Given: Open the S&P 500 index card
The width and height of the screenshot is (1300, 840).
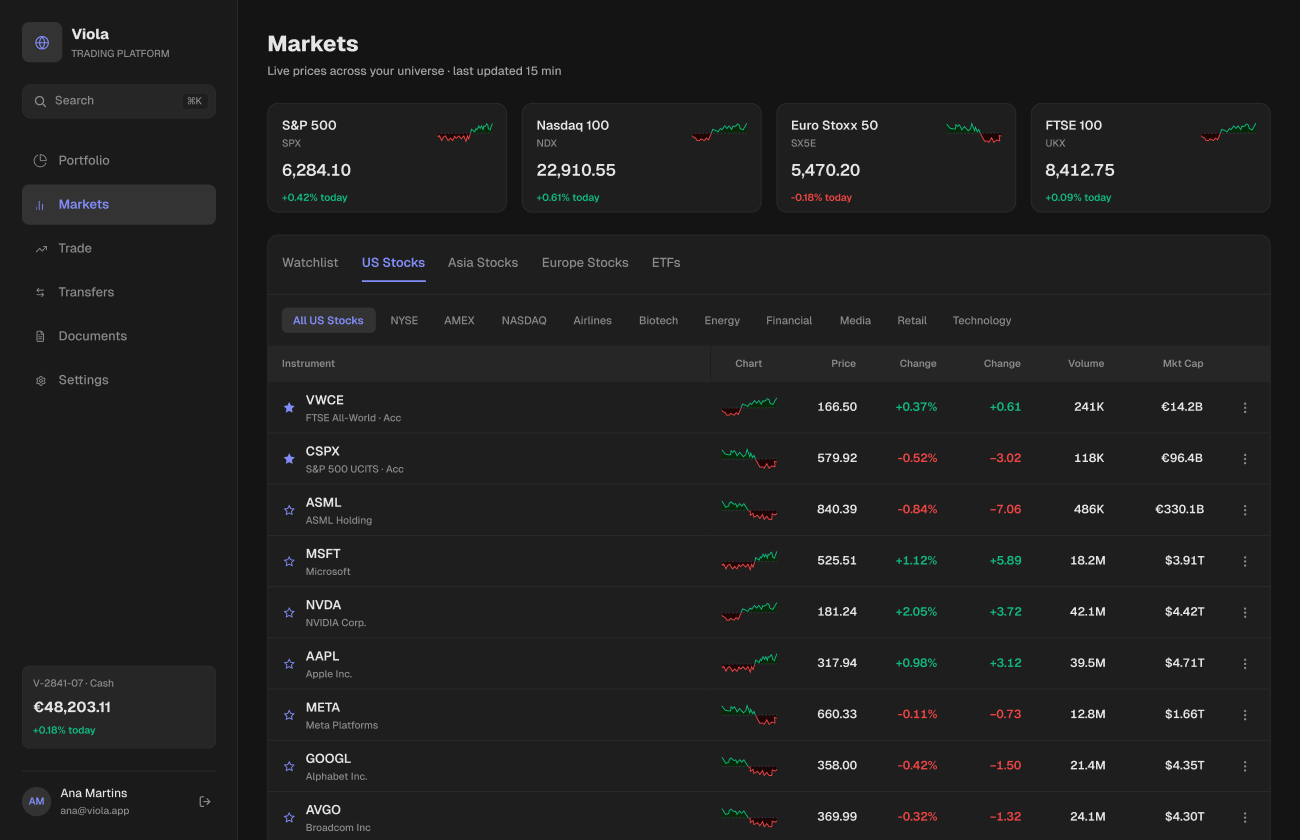Looking at the screenshot, I should (x=387, y=158).
